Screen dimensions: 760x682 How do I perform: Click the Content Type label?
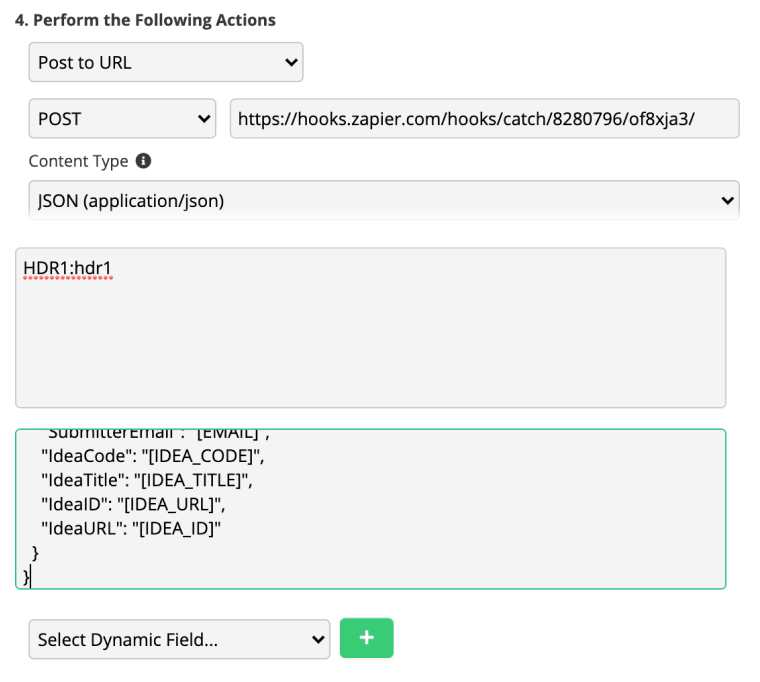79,161
